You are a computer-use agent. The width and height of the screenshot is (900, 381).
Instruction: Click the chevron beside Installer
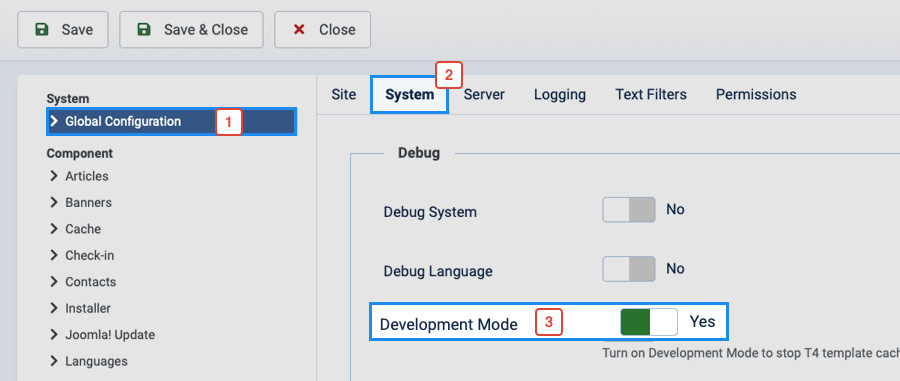pyautogui.click(x=55, y=308)
